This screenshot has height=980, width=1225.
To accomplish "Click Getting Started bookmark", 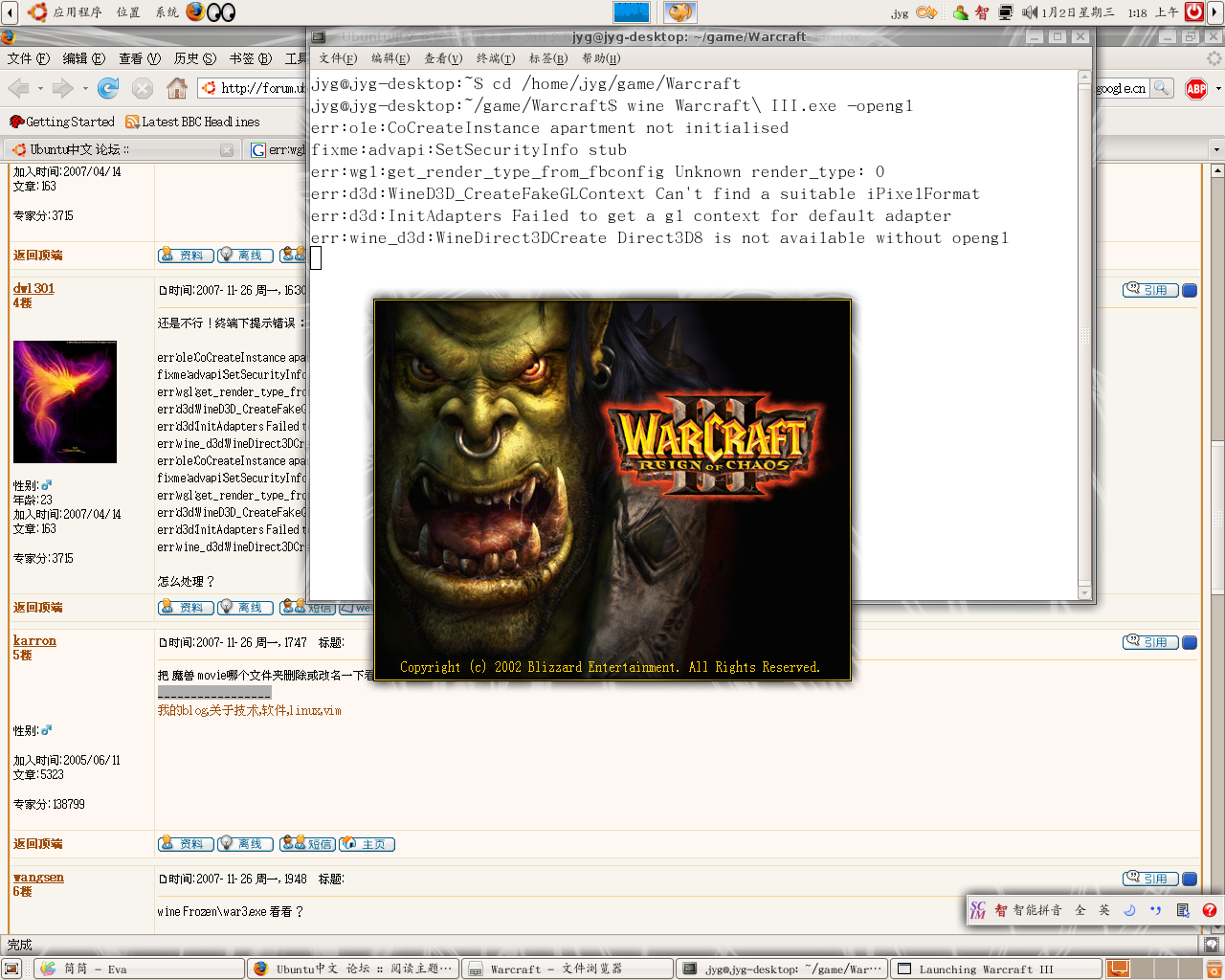I will (x=62, y=122).
